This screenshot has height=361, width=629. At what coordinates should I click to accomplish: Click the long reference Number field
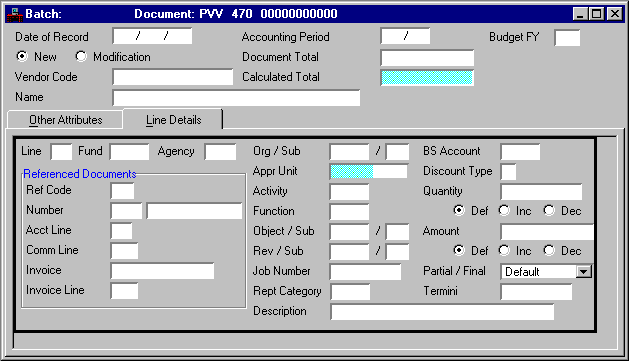coord(195,211)
